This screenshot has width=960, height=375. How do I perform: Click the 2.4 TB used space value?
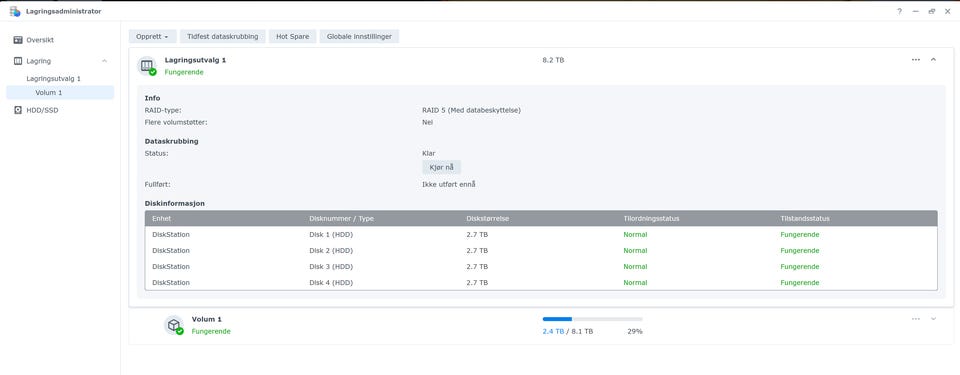(553, 331)
